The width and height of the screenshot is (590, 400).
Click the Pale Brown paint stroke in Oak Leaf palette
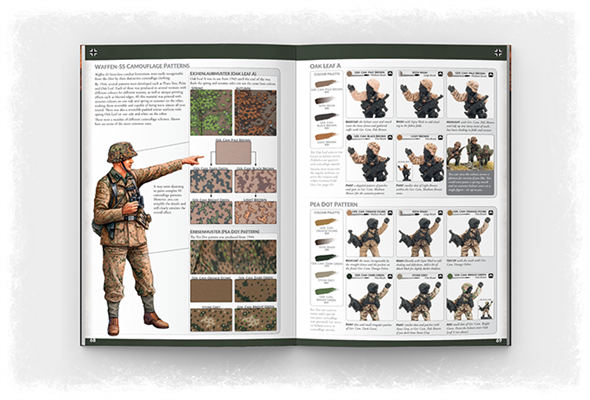[x=326, y=83]
